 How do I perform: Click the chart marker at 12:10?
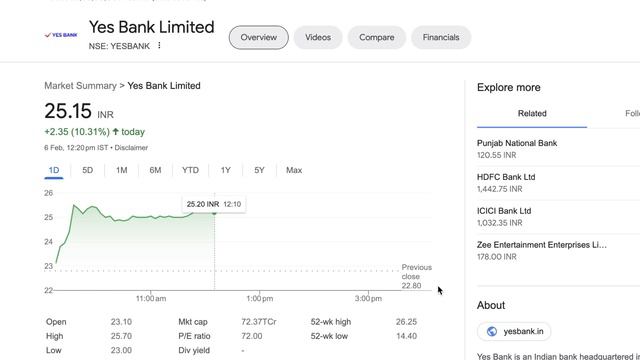coord(214,213)
